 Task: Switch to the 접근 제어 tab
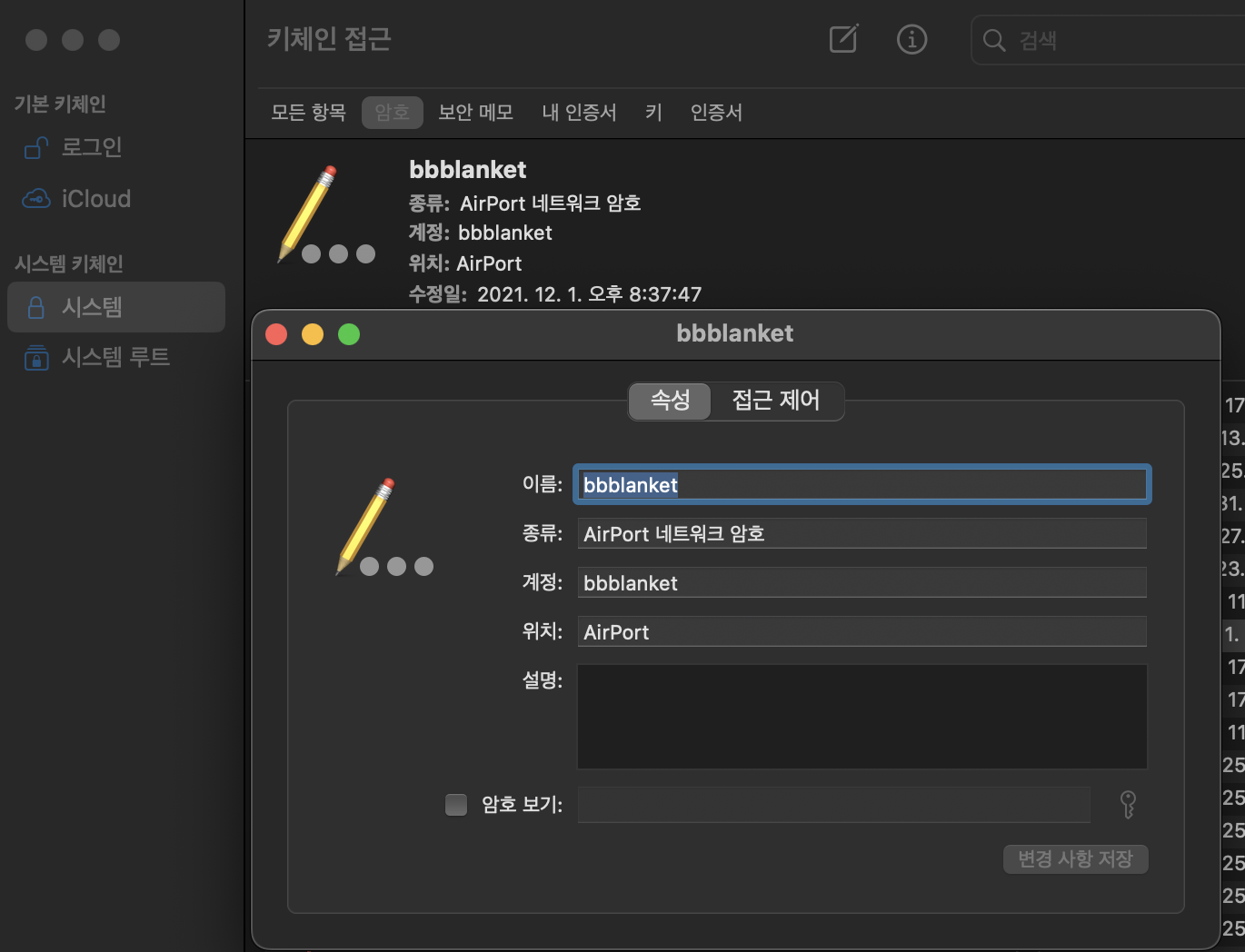(x=776, y=401)
